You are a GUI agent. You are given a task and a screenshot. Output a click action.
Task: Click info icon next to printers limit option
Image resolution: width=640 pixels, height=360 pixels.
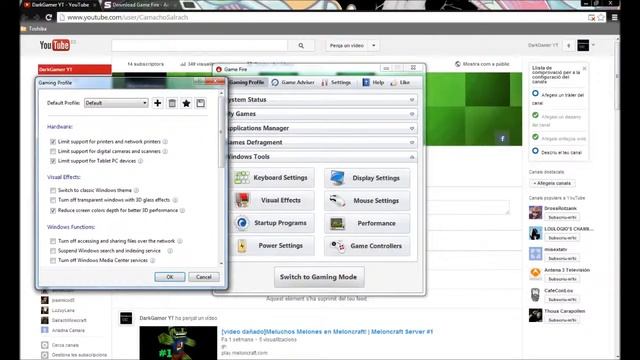coord(165,142)
